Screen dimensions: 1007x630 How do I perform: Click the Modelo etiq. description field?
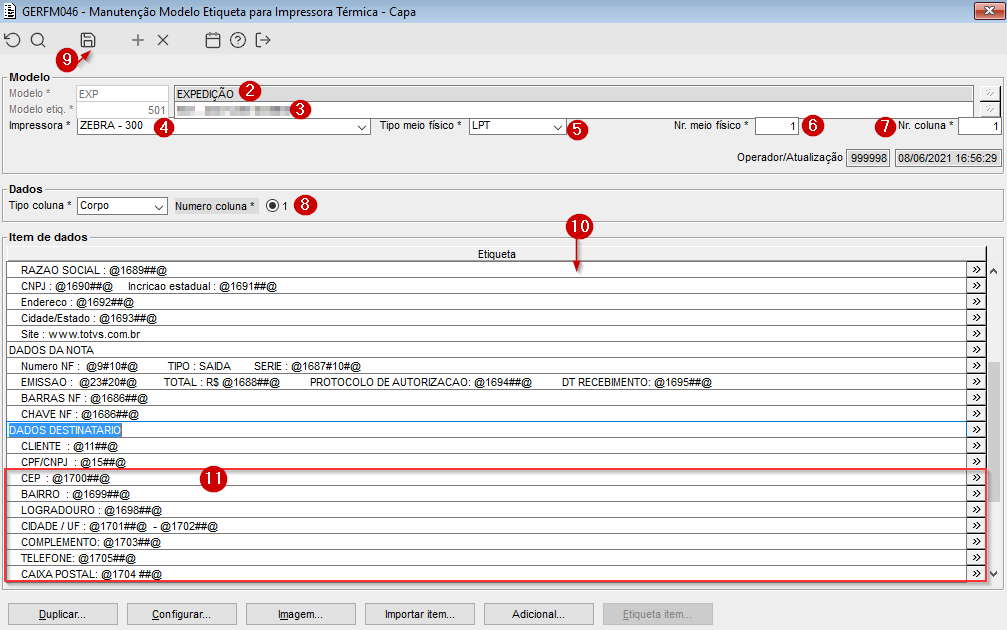pos(574,110)
